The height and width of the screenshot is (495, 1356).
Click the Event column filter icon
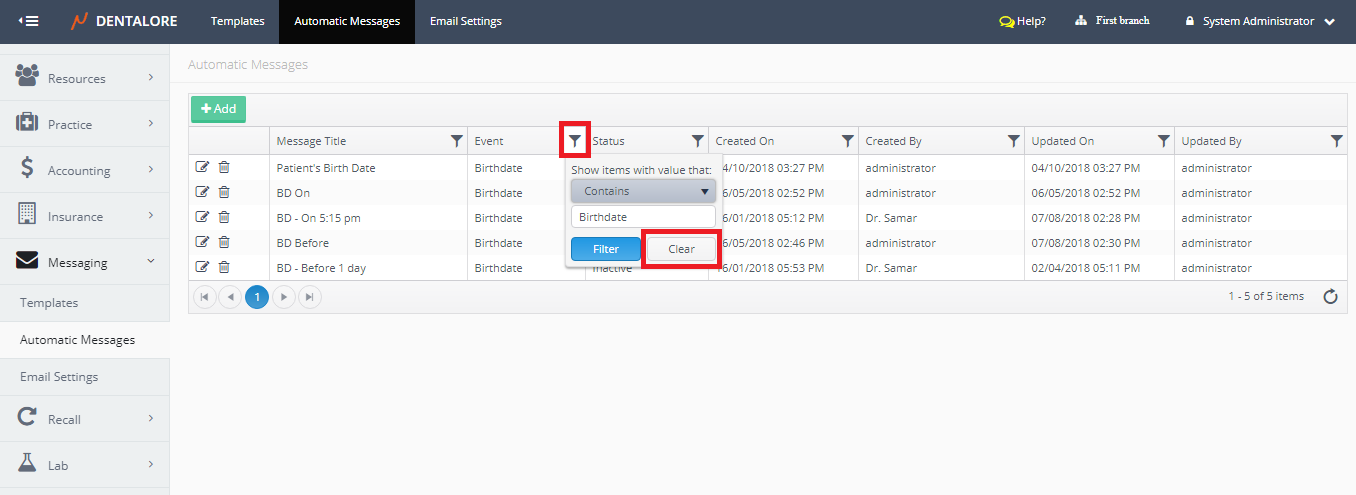pyautogui.click(x=574, y=141)
